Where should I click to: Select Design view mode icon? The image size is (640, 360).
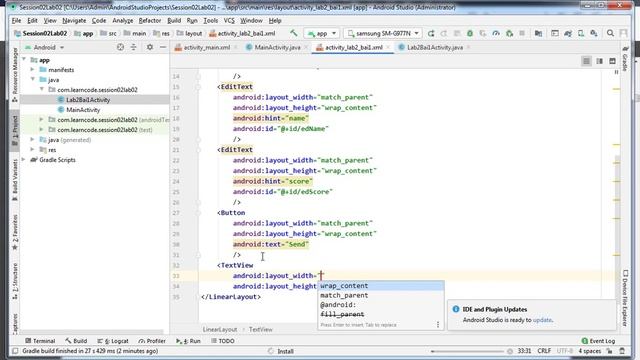pos(612,61)
